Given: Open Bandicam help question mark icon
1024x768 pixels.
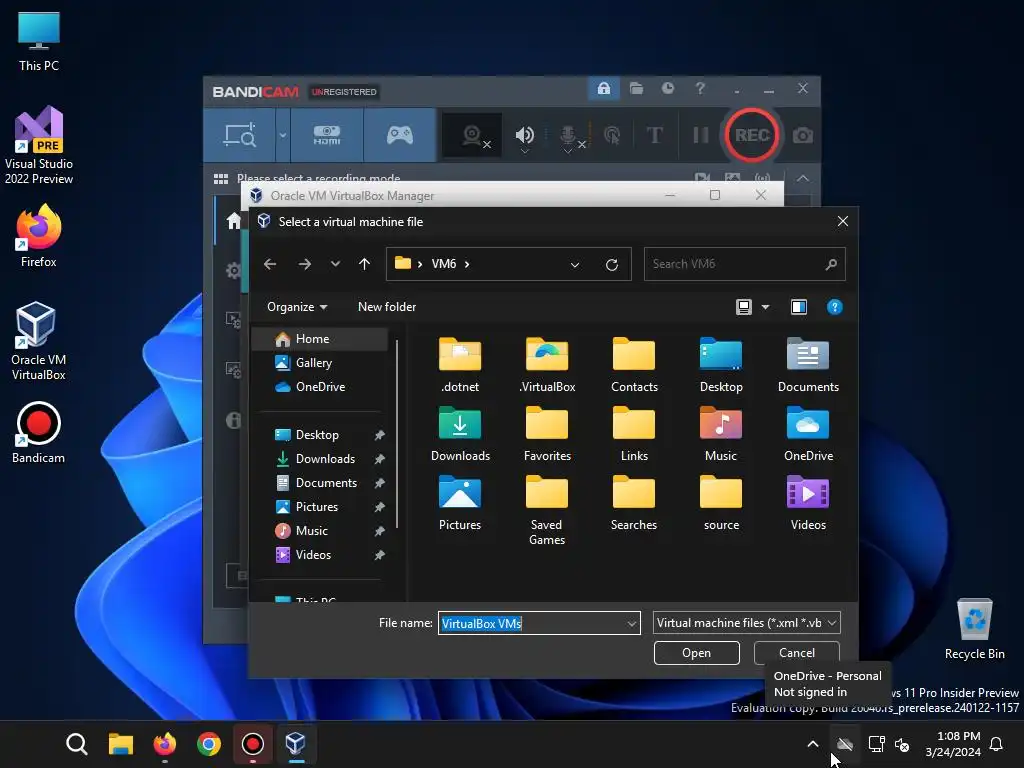Looking at the screenshot, I should coord(700,88).
